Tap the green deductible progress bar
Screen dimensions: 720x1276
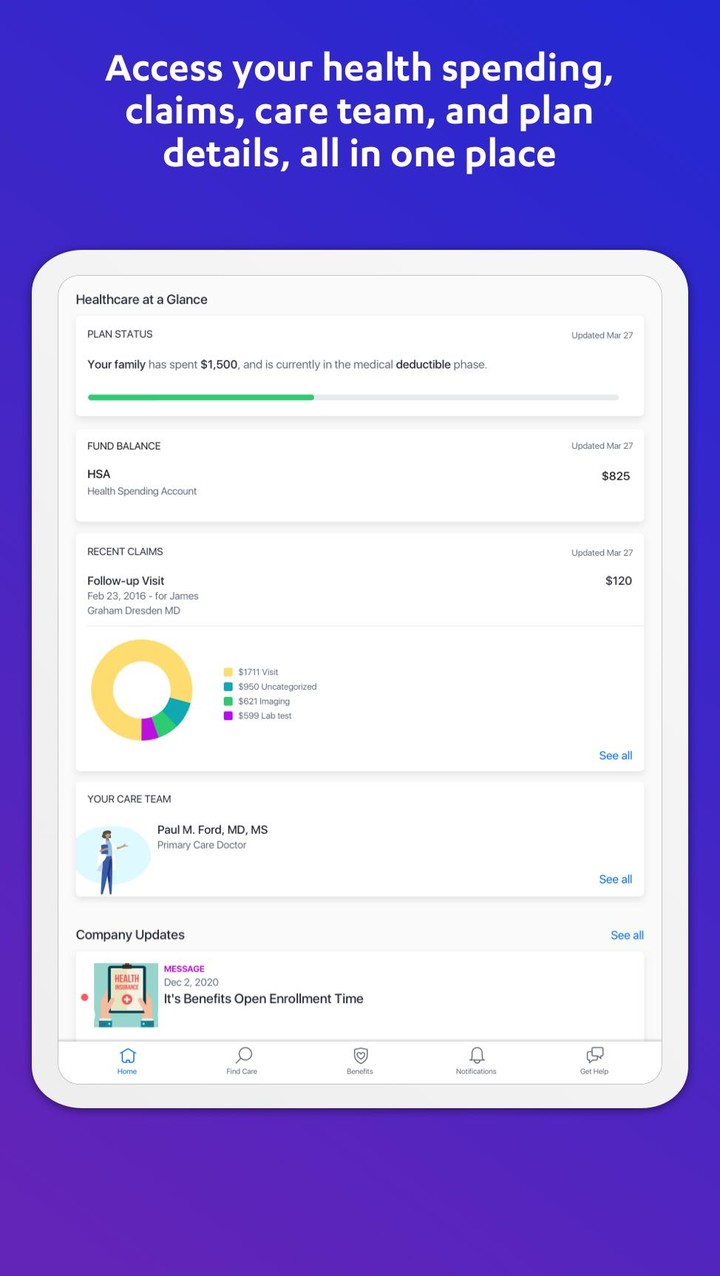(201, 397)
